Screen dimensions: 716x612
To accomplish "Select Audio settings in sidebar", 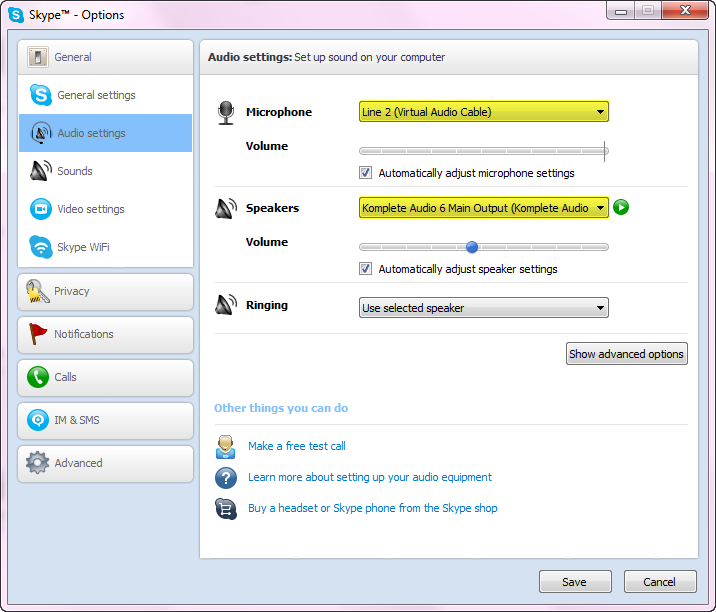I will pos(105,133).
